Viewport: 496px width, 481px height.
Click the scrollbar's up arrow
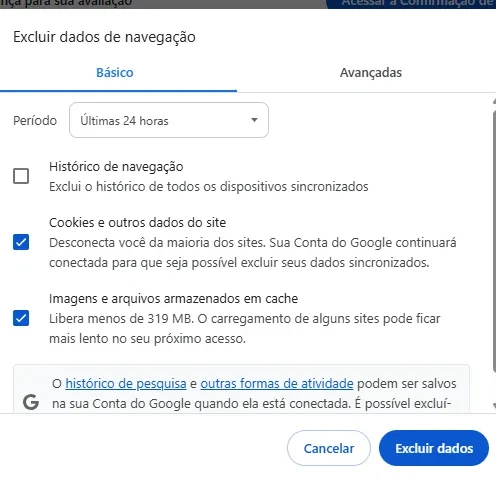click(x=494, y=102)
